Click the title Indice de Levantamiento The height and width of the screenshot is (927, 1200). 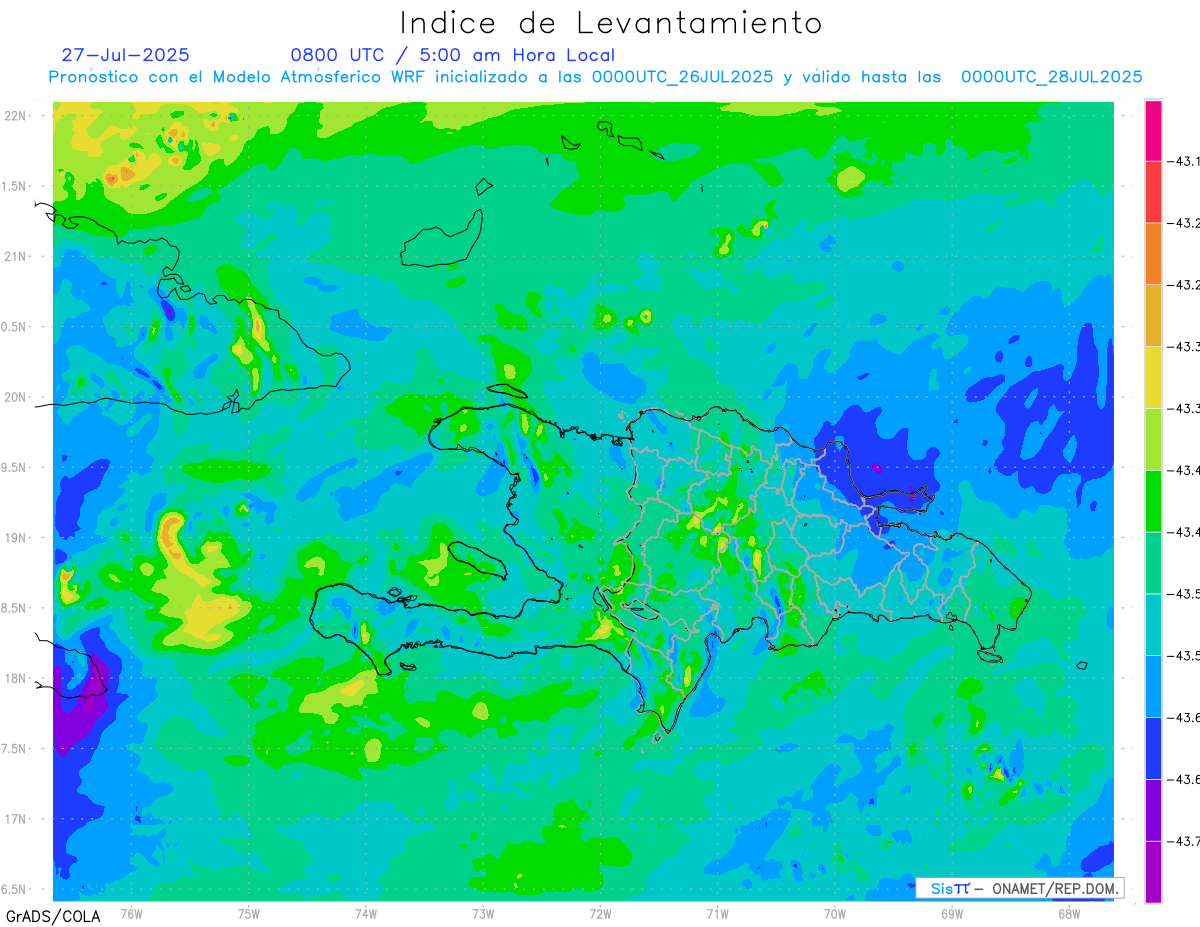tap(611, 23)
